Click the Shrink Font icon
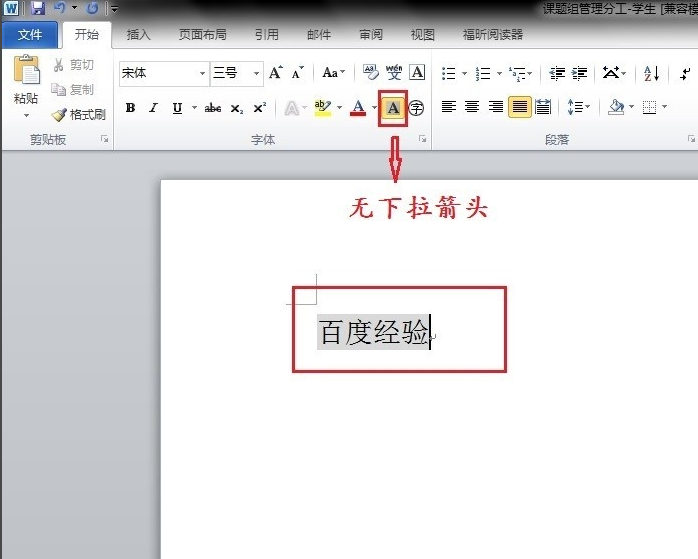Screen dimensions: 698x559 pyautogui.click(x=298, y=73)
